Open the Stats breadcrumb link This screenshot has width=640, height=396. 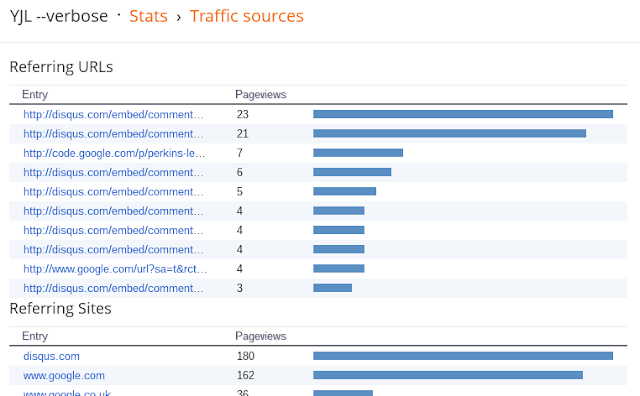[x=148, y=16]
